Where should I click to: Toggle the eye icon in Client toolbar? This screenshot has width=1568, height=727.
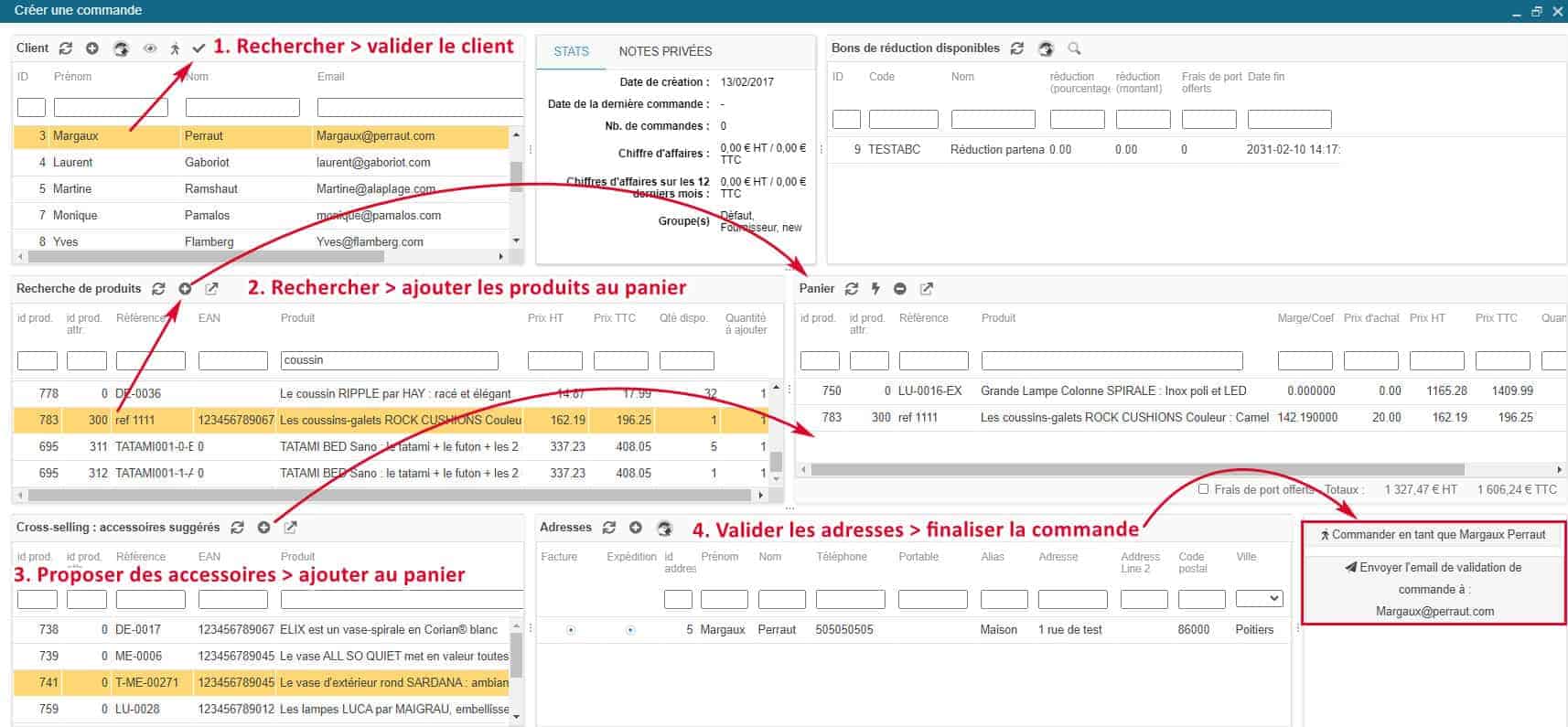[x=150, y=48]
